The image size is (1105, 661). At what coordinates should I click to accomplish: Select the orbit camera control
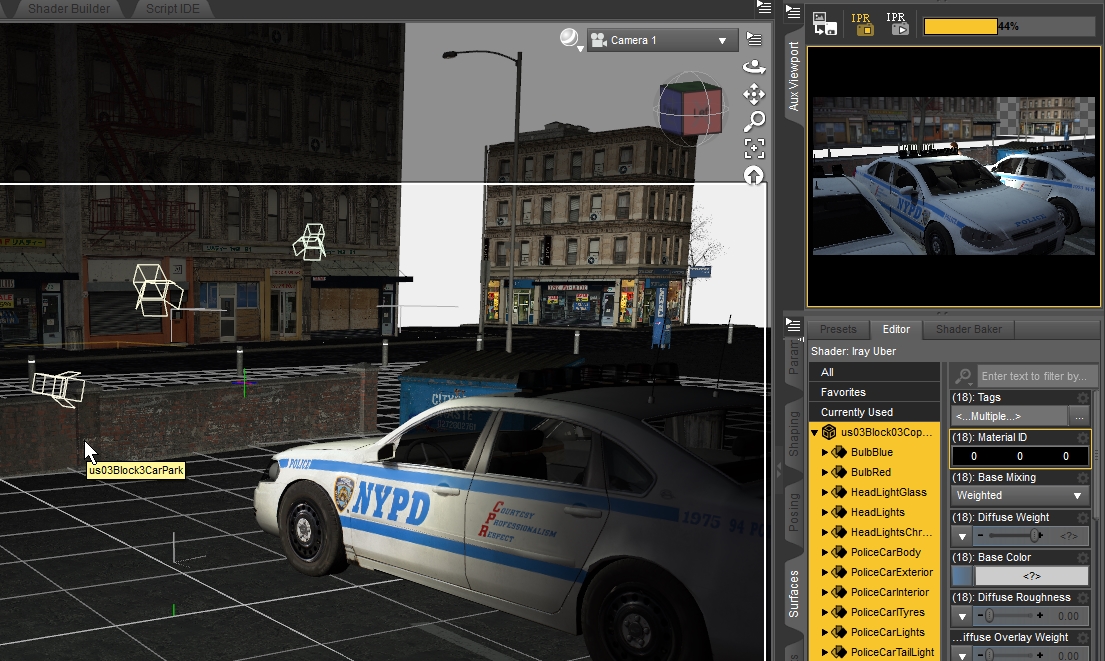point(754,67)
